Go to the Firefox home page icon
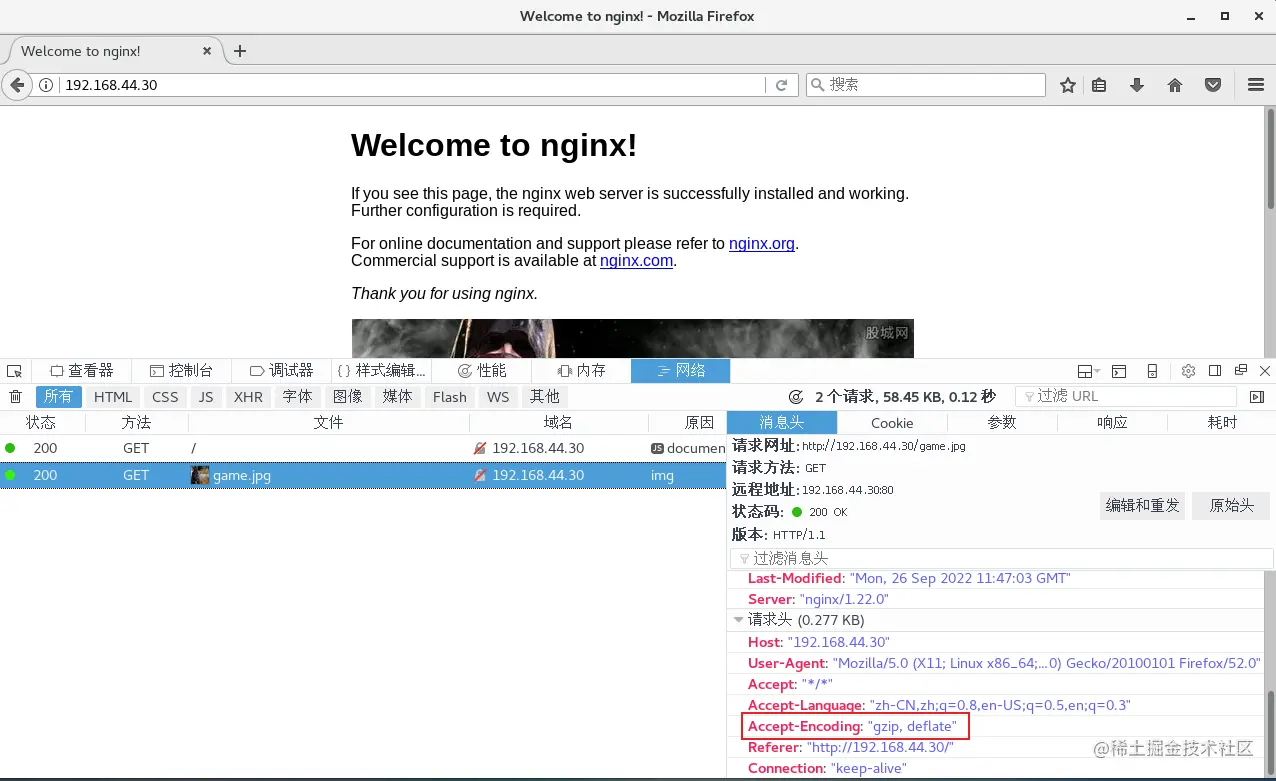1276x781 pixels. point(1175,86)
